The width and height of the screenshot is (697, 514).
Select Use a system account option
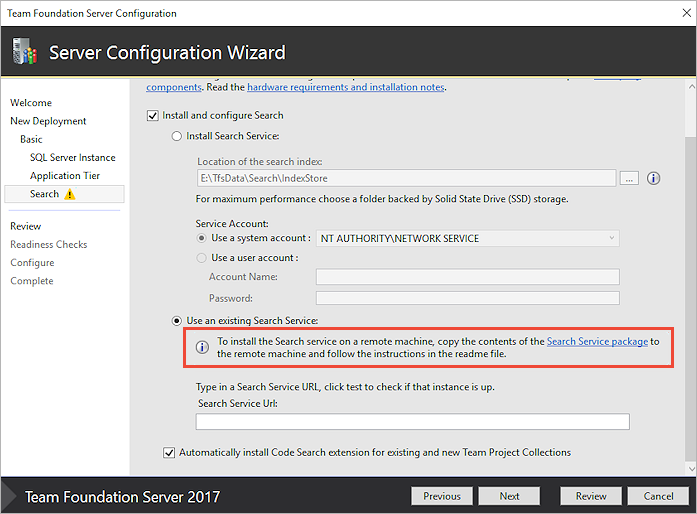[x=201, y=238]
